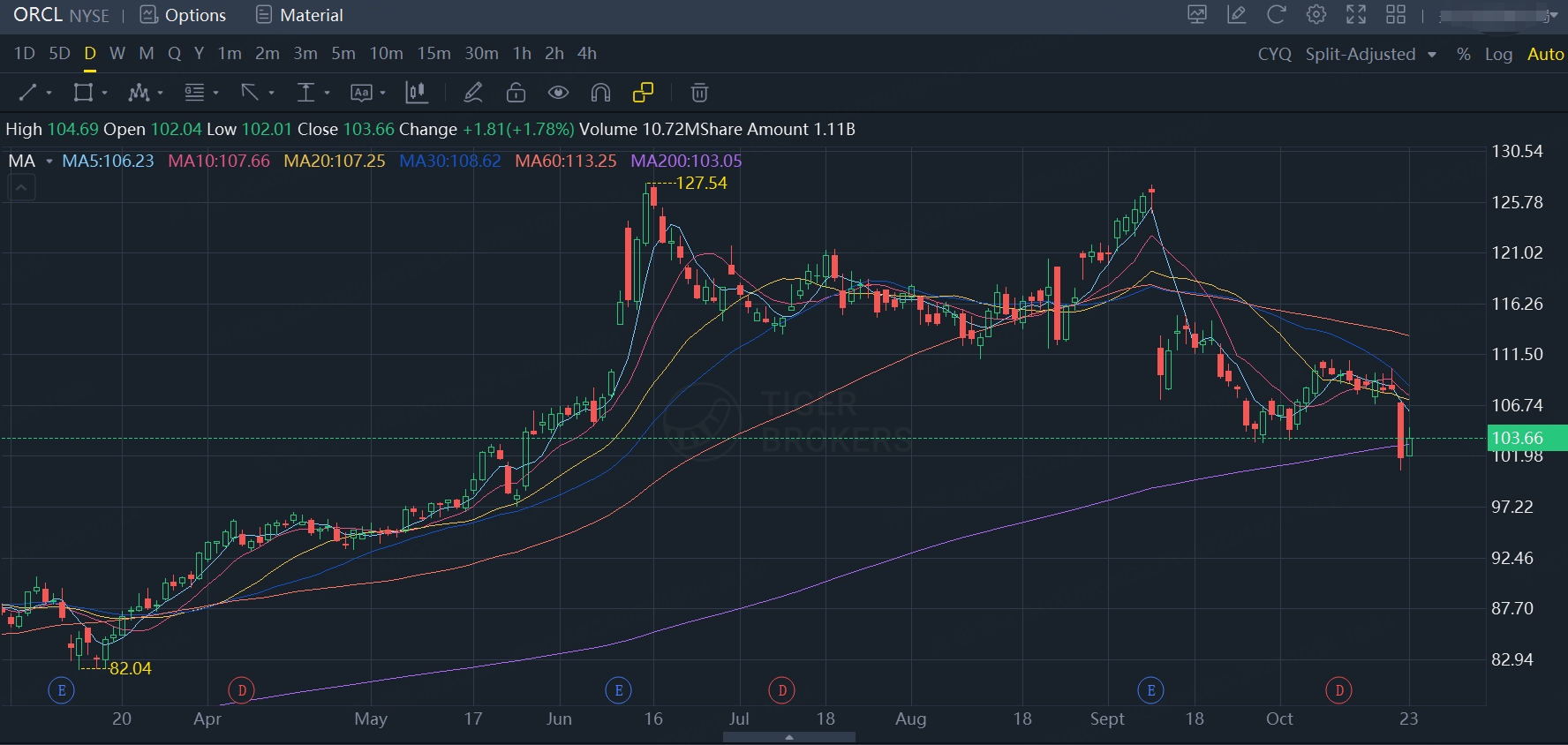This screenshot has height=745, width=1568.
Task: Select the rectangle shape tool
Action: pos(83,93)
